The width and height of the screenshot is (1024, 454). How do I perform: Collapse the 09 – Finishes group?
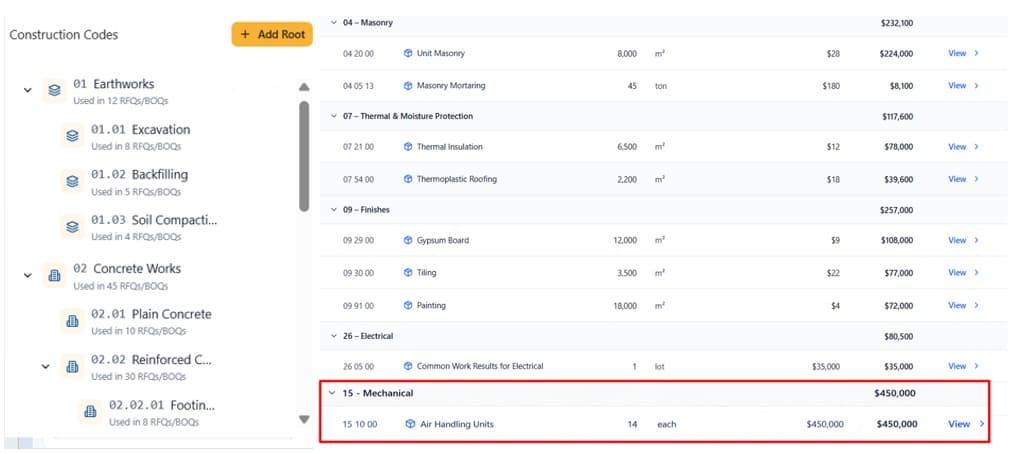[334, 210]
